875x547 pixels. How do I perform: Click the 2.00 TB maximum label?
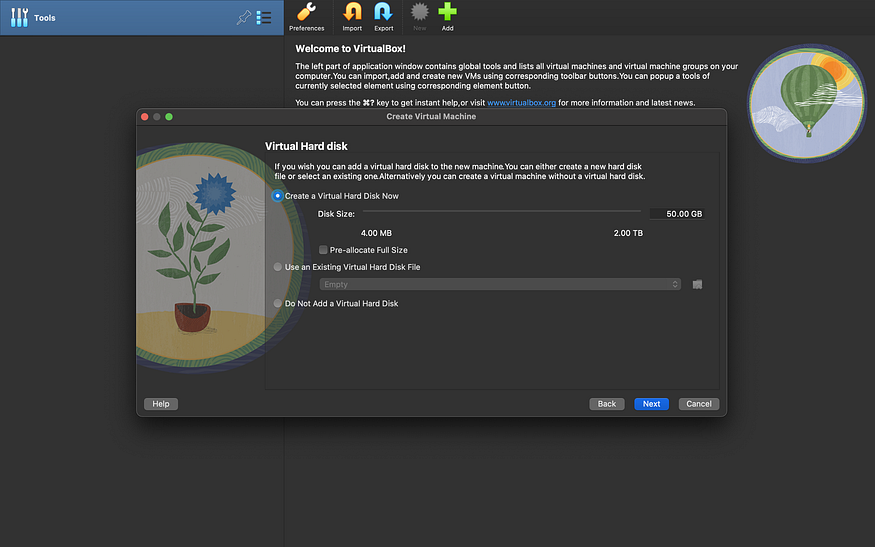(x=628, y=233)
